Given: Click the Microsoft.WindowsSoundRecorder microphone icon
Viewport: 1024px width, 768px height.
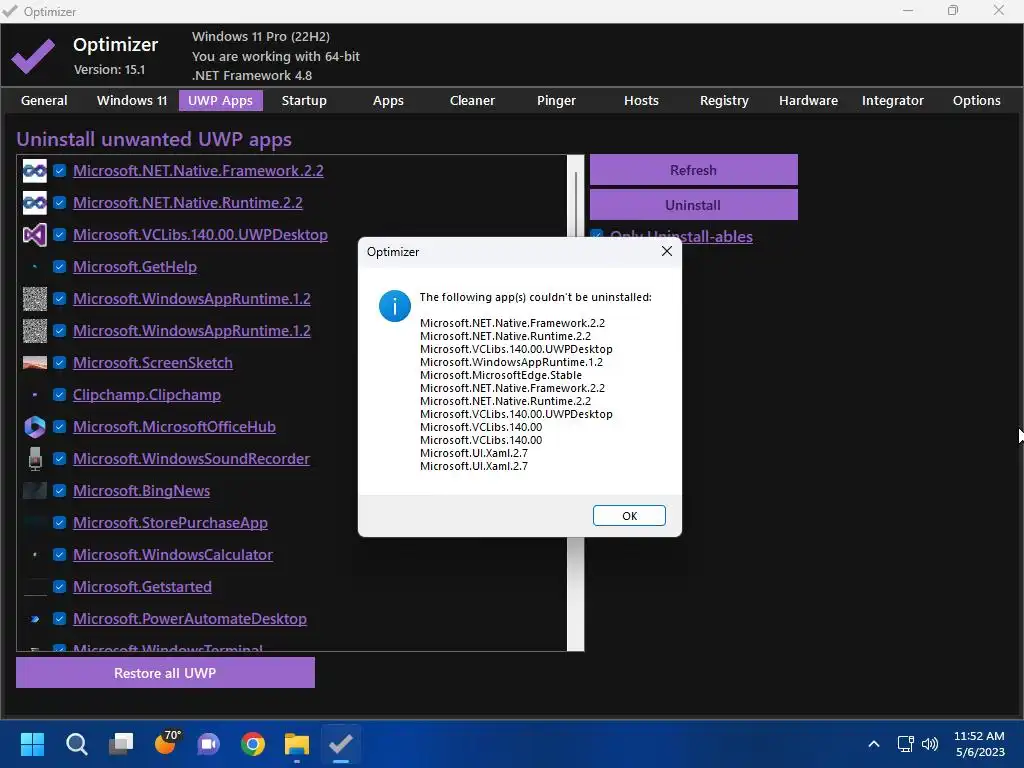Looking at the screenshot, I should coord(35,459).
